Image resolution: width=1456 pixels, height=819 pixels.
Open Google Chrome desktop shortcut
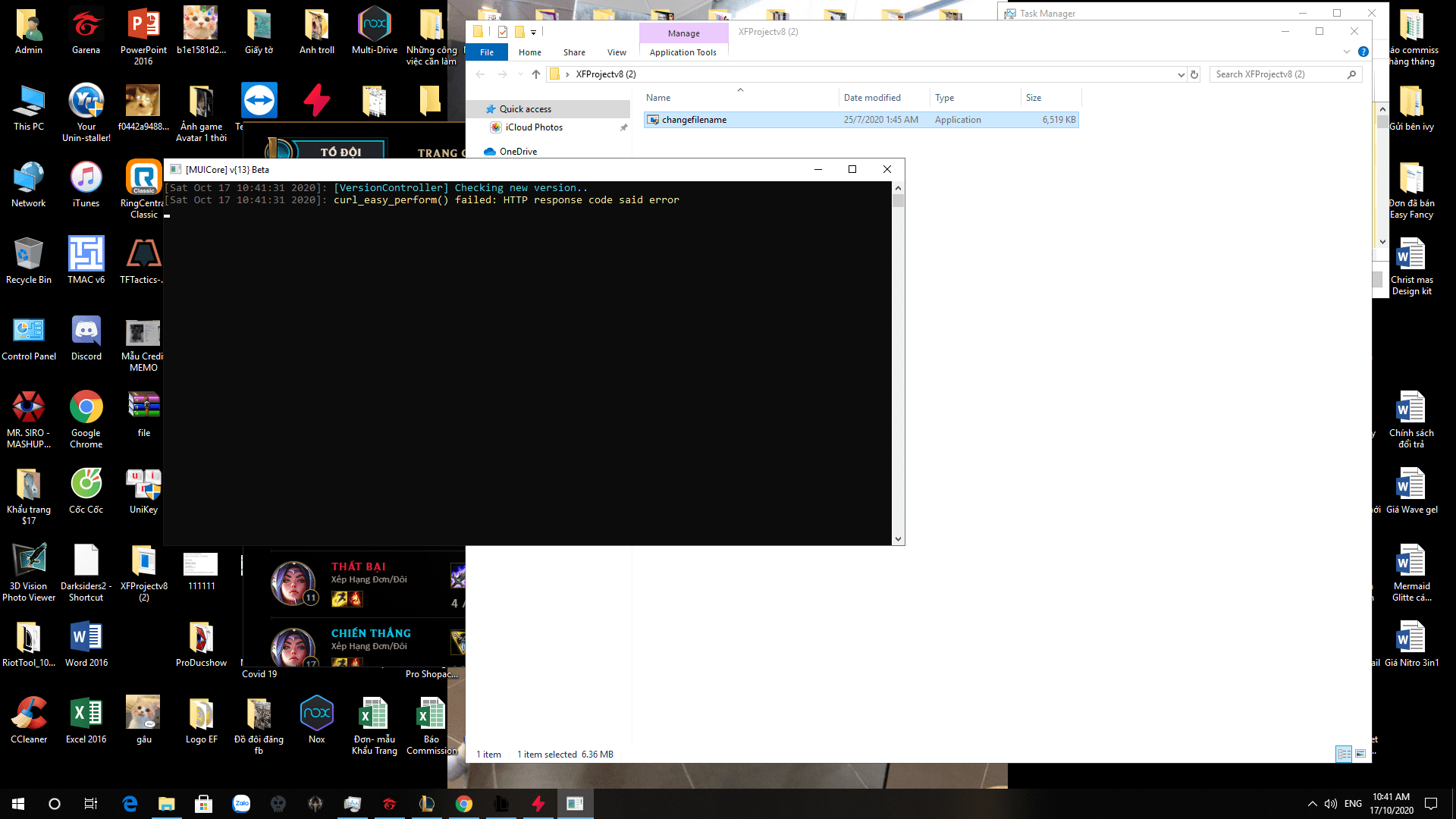[86, 419]
